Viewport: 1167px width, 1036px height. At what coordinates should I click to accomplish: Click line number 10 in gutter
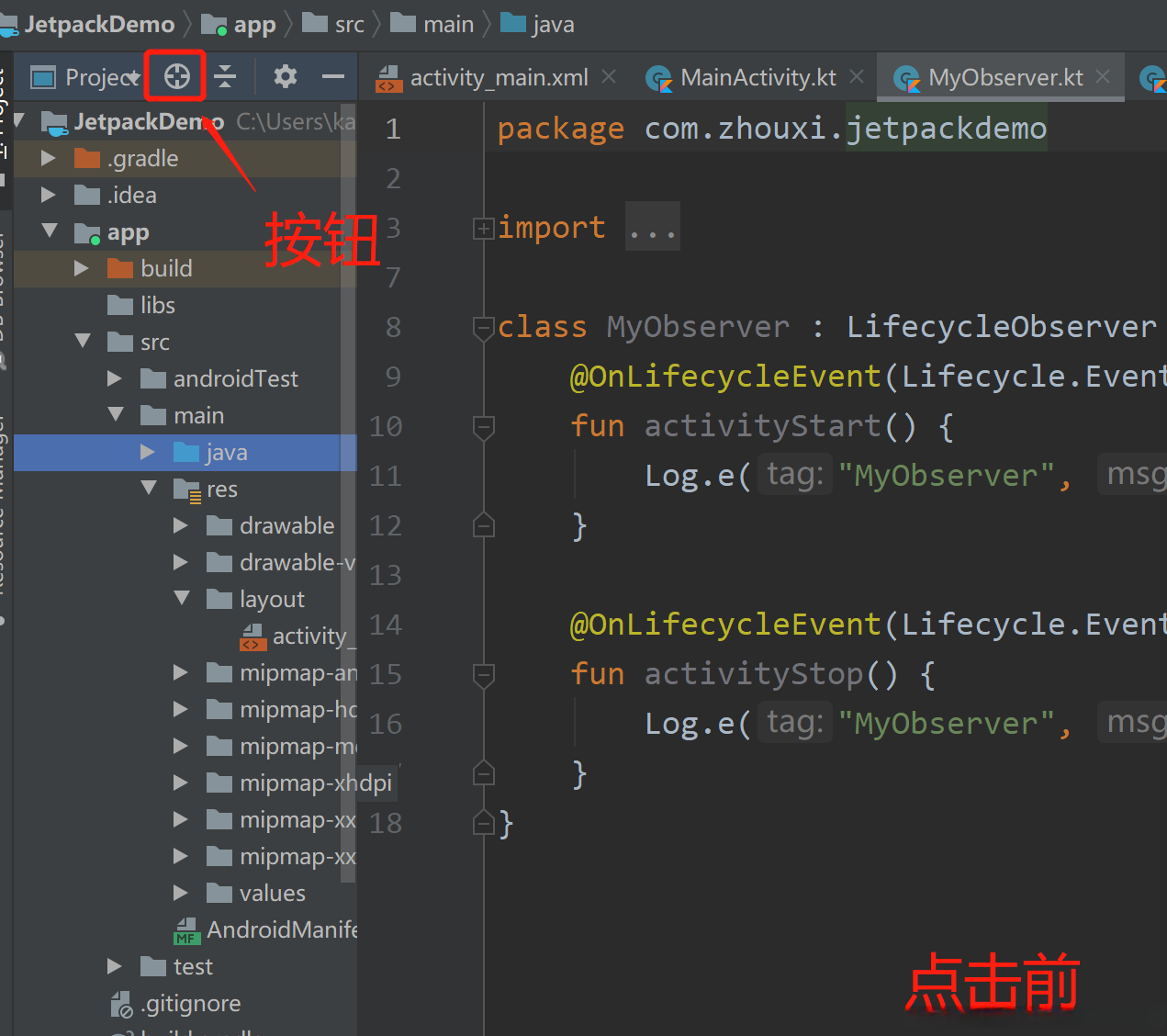(386, 426)
